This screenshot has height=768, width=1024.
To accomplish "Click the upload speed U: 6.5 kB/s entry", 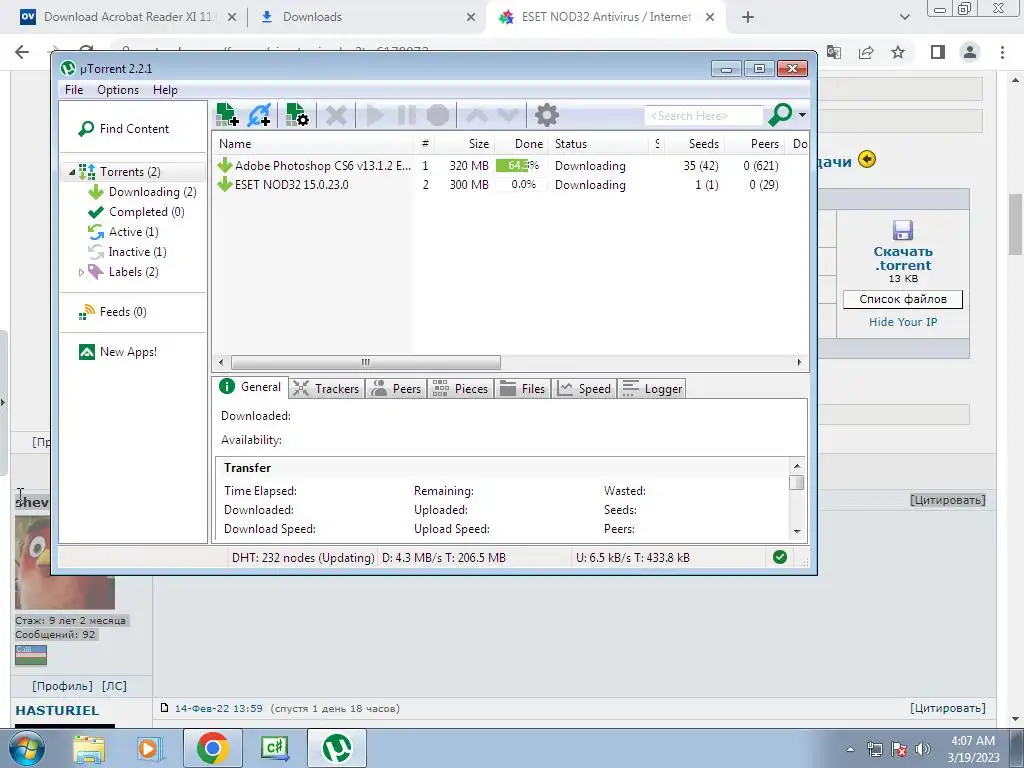I will [633, 558].
